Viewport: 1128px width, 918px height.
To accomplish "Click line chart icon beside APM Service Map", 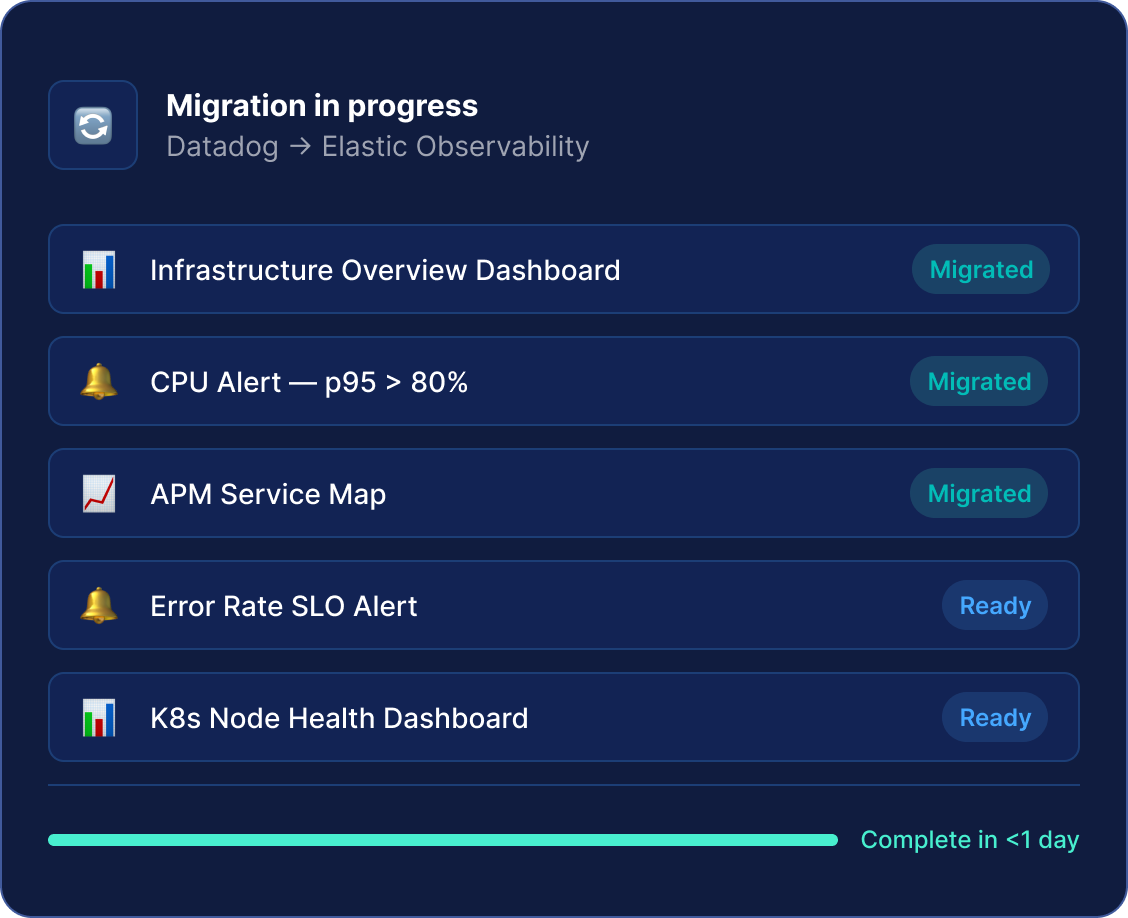I will 98,494.
